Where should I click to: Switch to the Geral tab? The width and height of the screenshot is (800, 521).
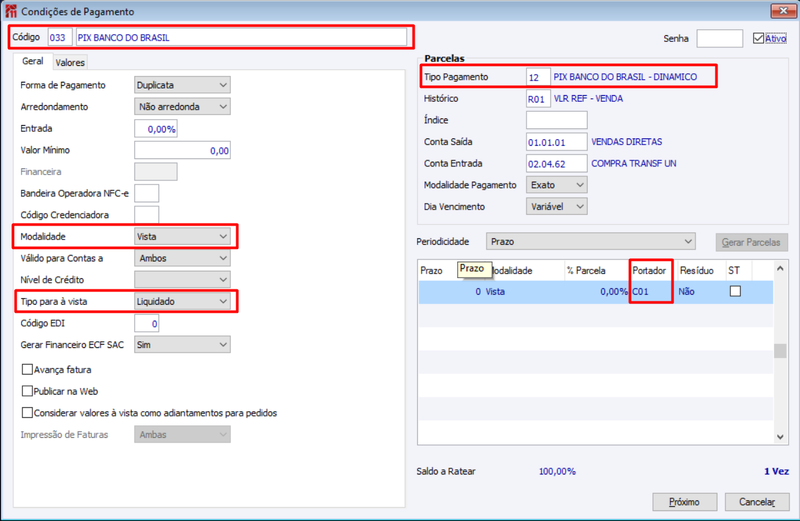coord(33,61)
